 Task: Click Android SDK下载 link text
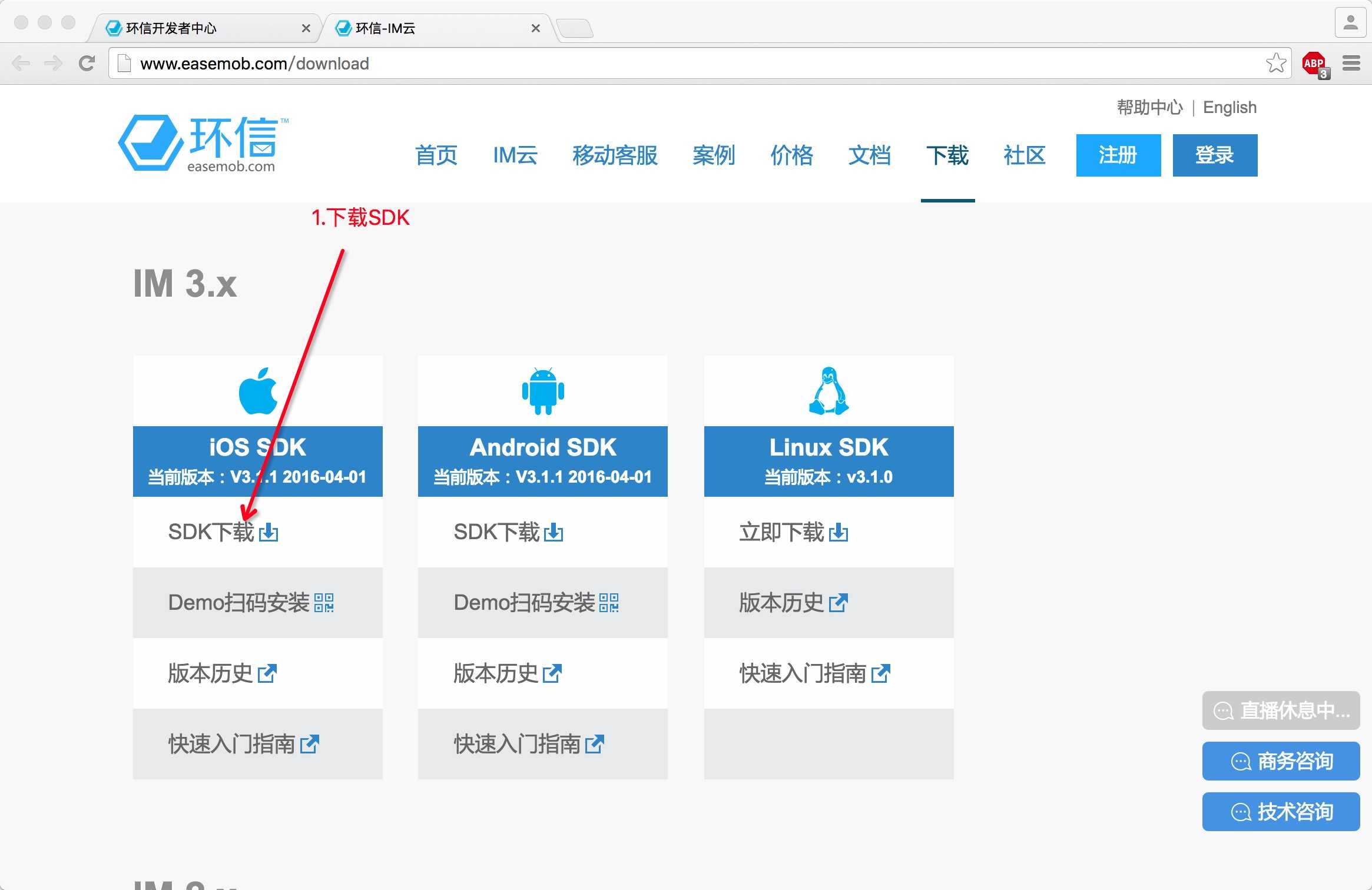496,532
